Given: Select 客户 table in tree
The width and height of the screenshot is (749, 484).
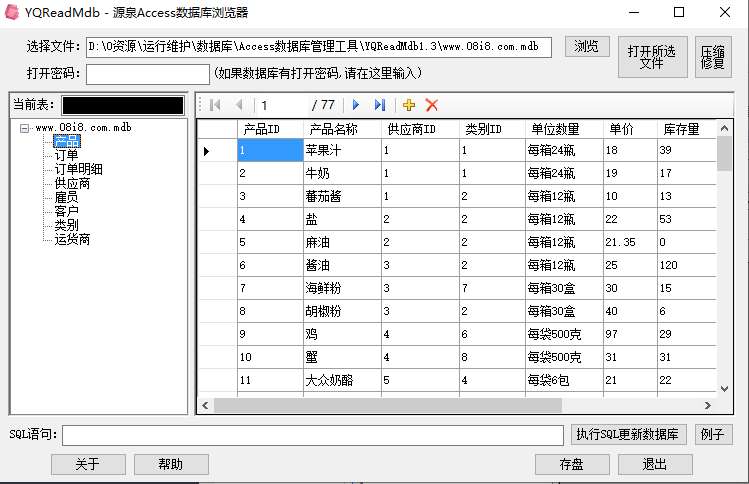Looking at the screenshot, I should pos(66,211).
